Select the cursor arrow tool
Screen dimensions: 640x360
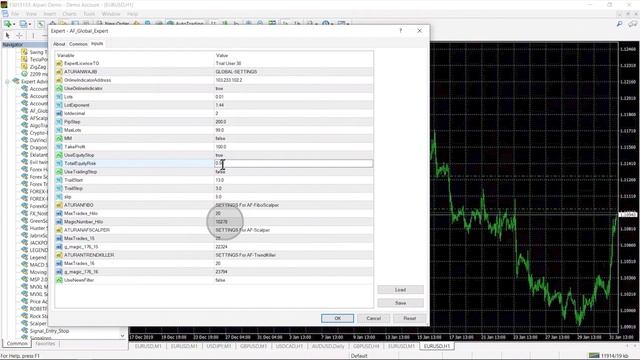8,36
